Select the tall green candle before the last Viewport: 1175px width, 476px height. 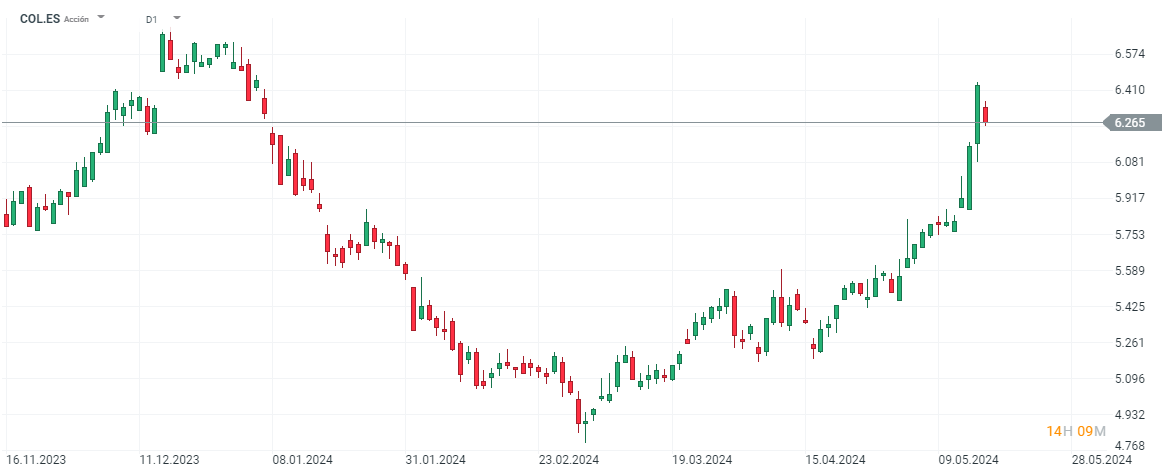pos(977,115)
